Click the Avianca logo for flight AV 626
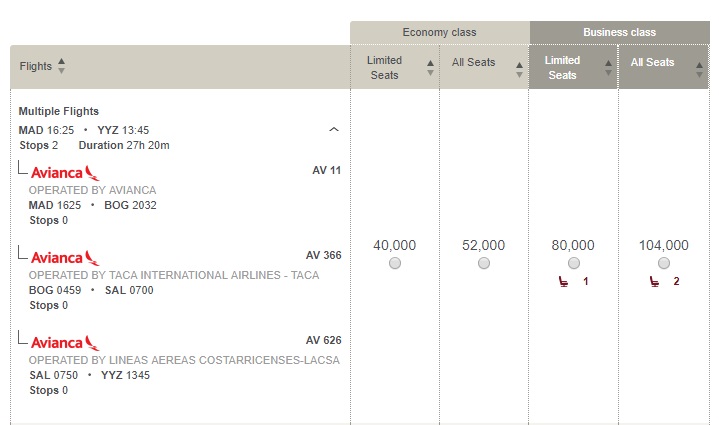The width and height of the screenshot is (719, 425). [65, 343]
